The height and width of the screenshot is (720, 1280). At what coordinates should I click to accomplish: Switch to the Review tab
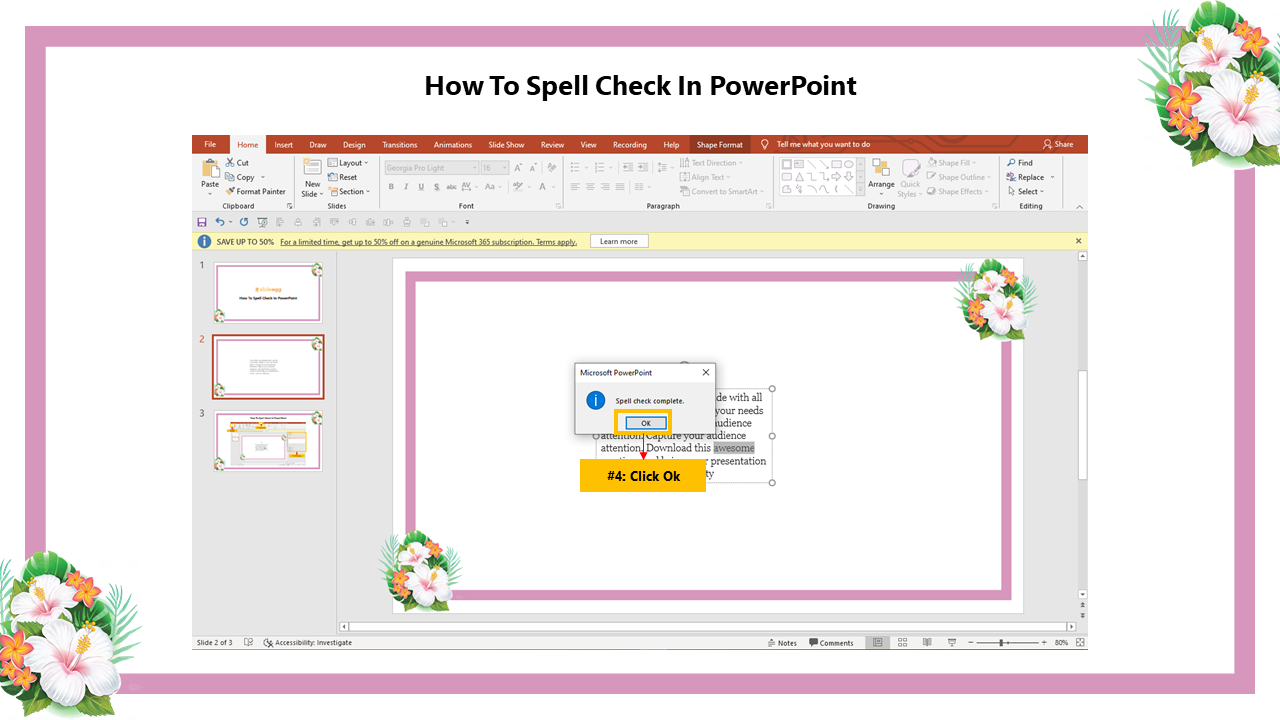click(x=552, y=144)
